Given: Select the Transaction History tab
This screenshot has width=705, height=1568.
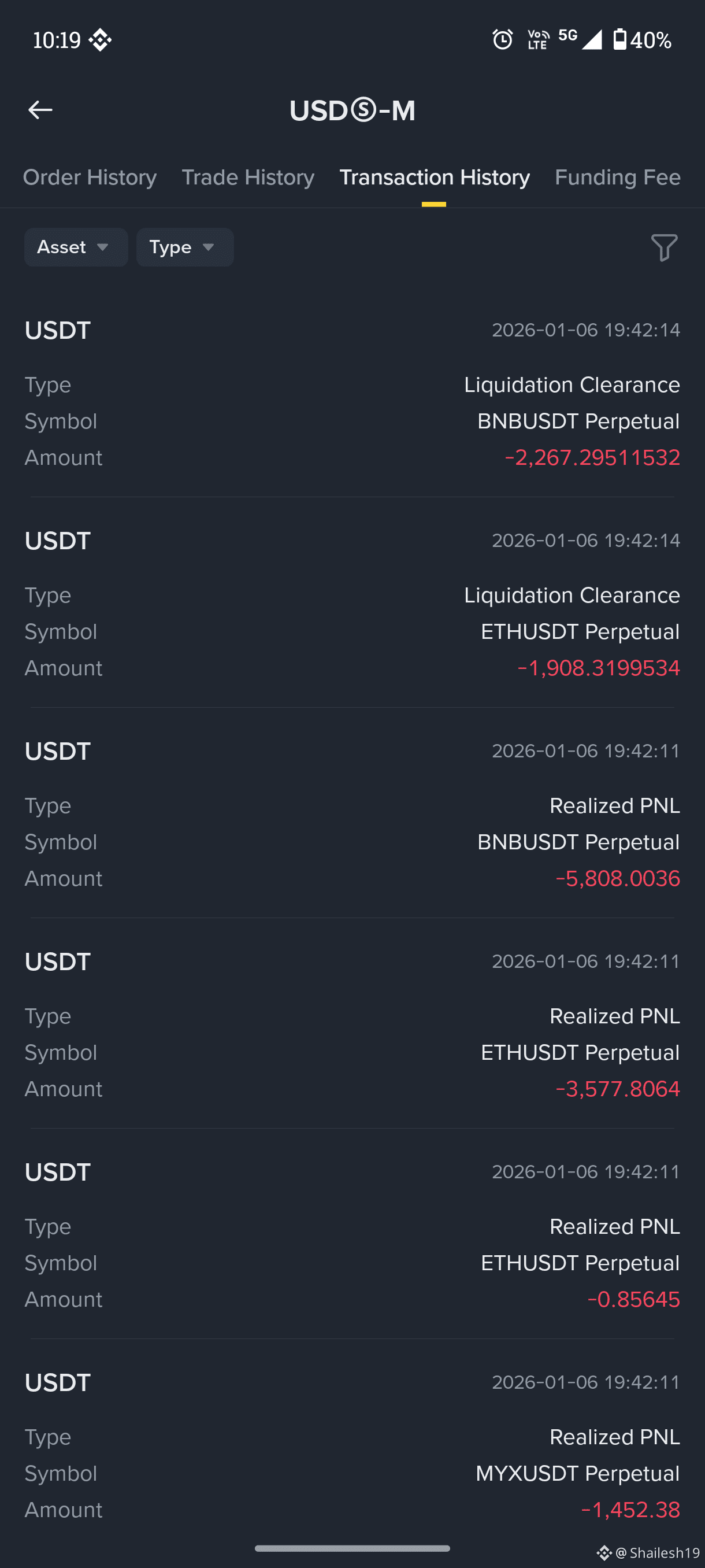Looking at the screenshot, I should pos(435,177).
